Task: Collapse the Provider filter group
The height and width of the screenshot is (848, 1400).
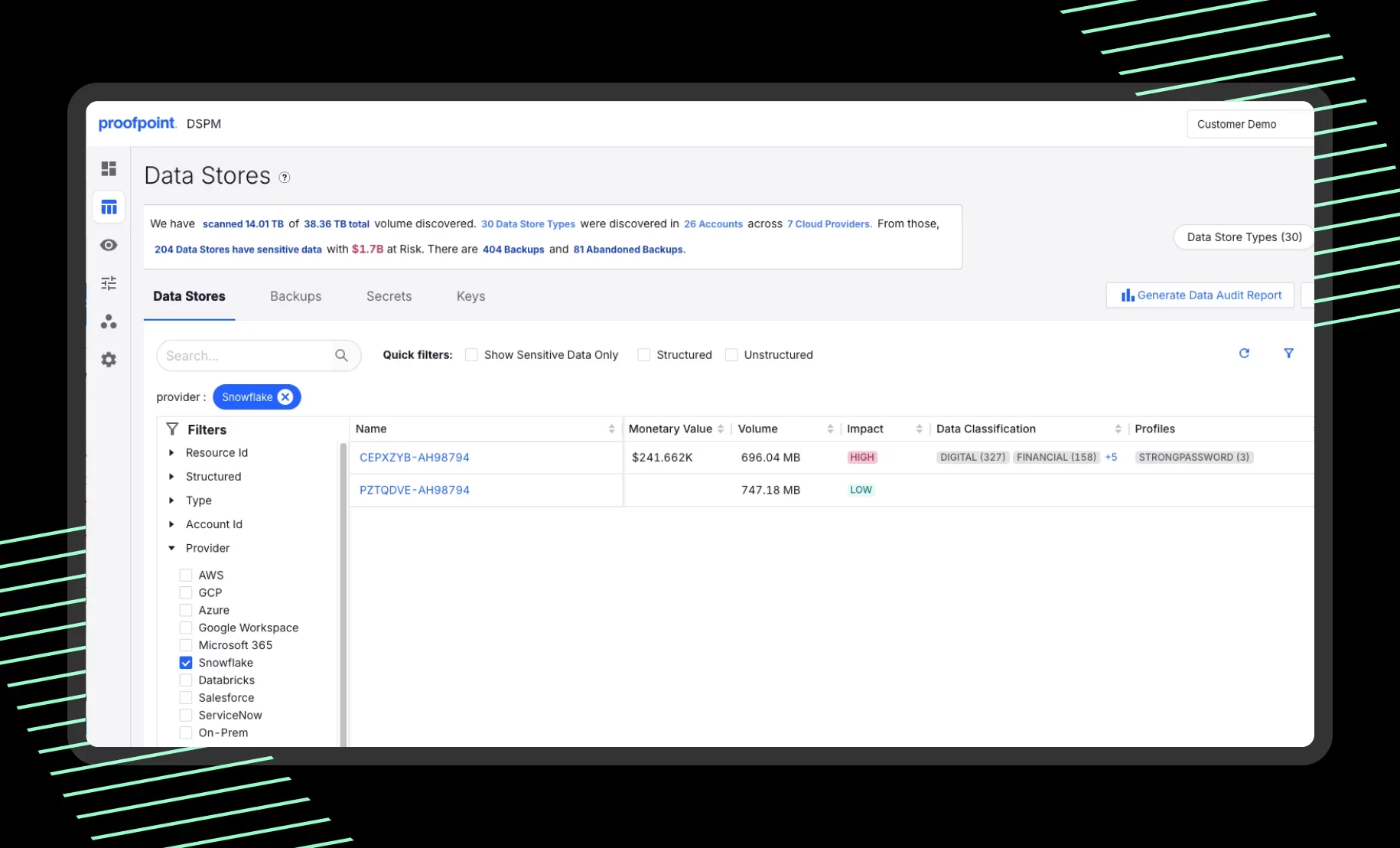Action: point(171,548)
